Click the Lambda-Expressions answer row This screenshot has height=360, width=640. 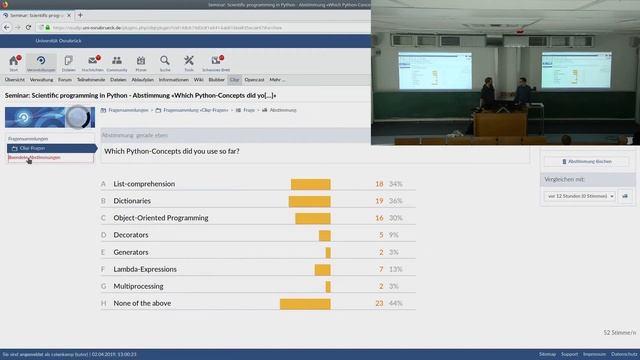(258, 269)
